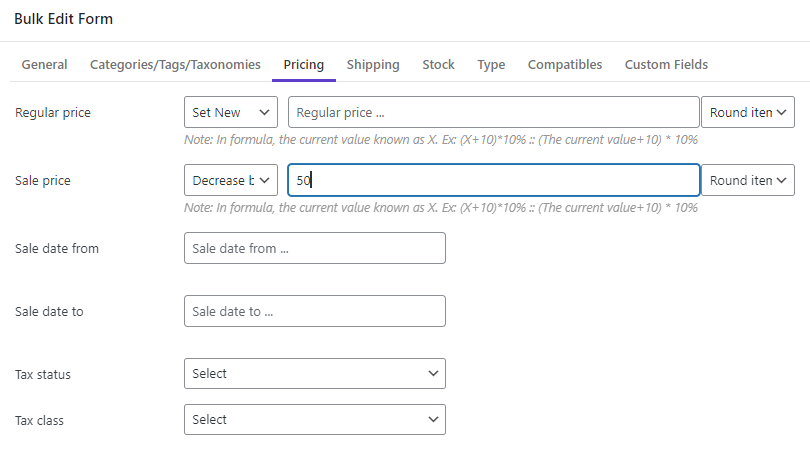
Task: Open Regular price 'Set New' operator dropdown
Action: click(231, 112)
